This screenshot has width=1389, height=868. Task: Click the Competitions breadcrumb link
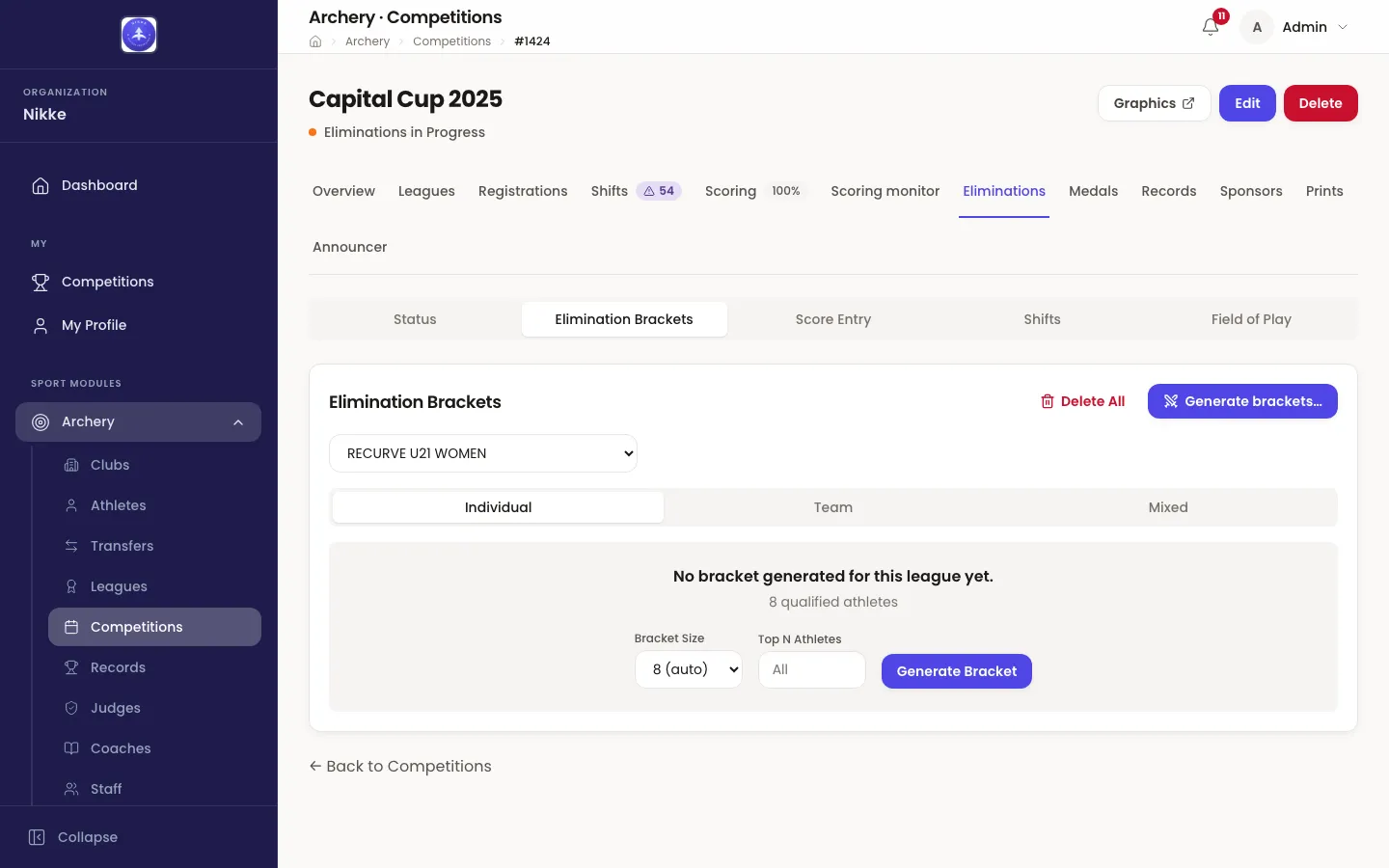(x=451, y=41)
